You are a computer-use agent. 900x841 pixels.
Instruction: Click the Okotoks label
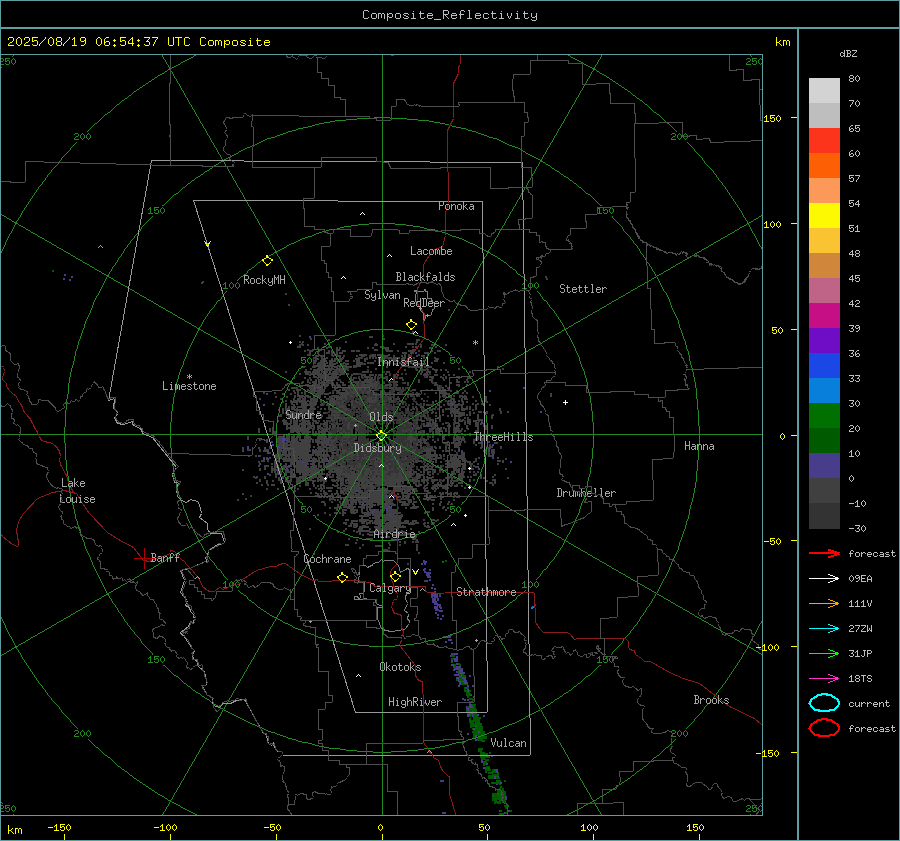pyautogui.click(x=400, y=667)
